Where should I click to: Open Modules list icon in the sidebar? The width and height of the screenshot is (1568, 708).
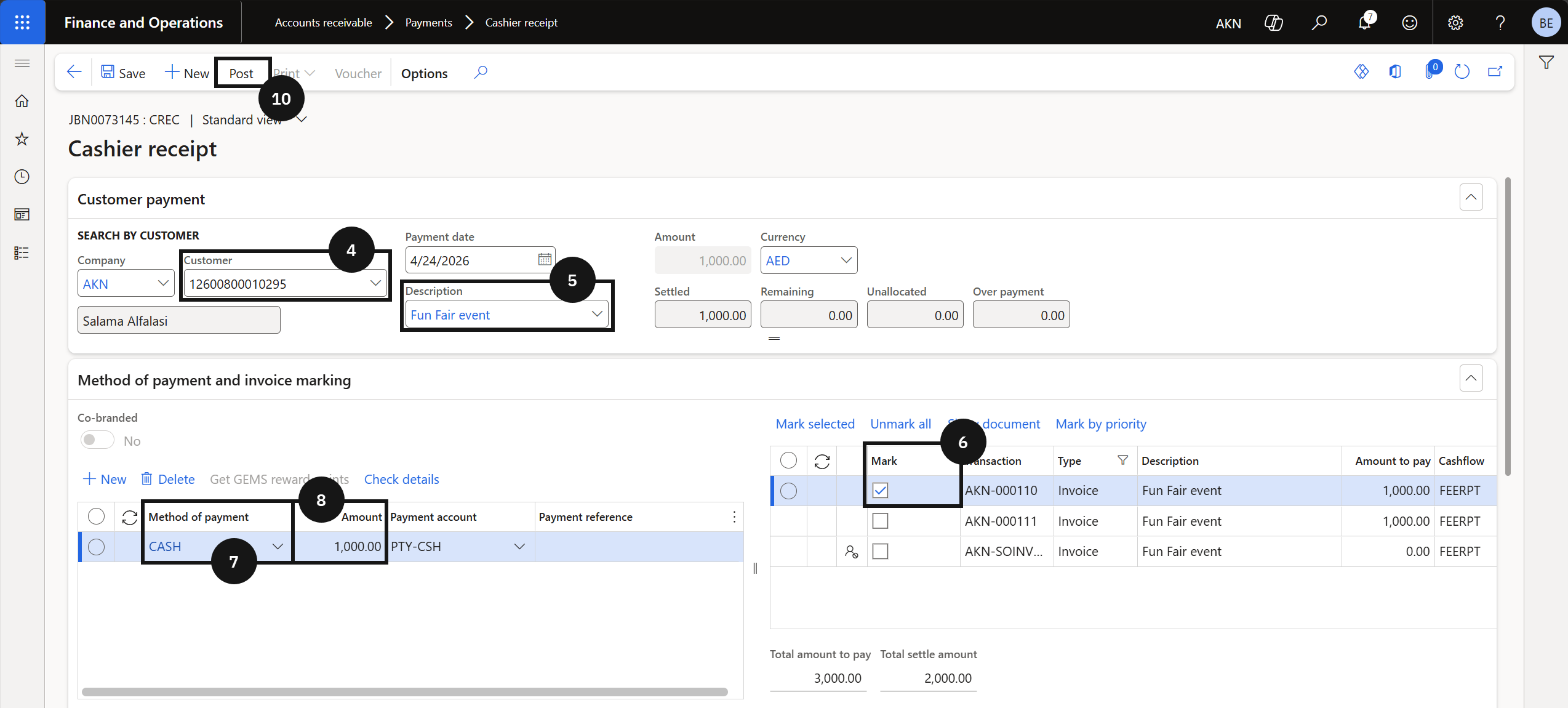pyautogui.click(x=22, y=252)
